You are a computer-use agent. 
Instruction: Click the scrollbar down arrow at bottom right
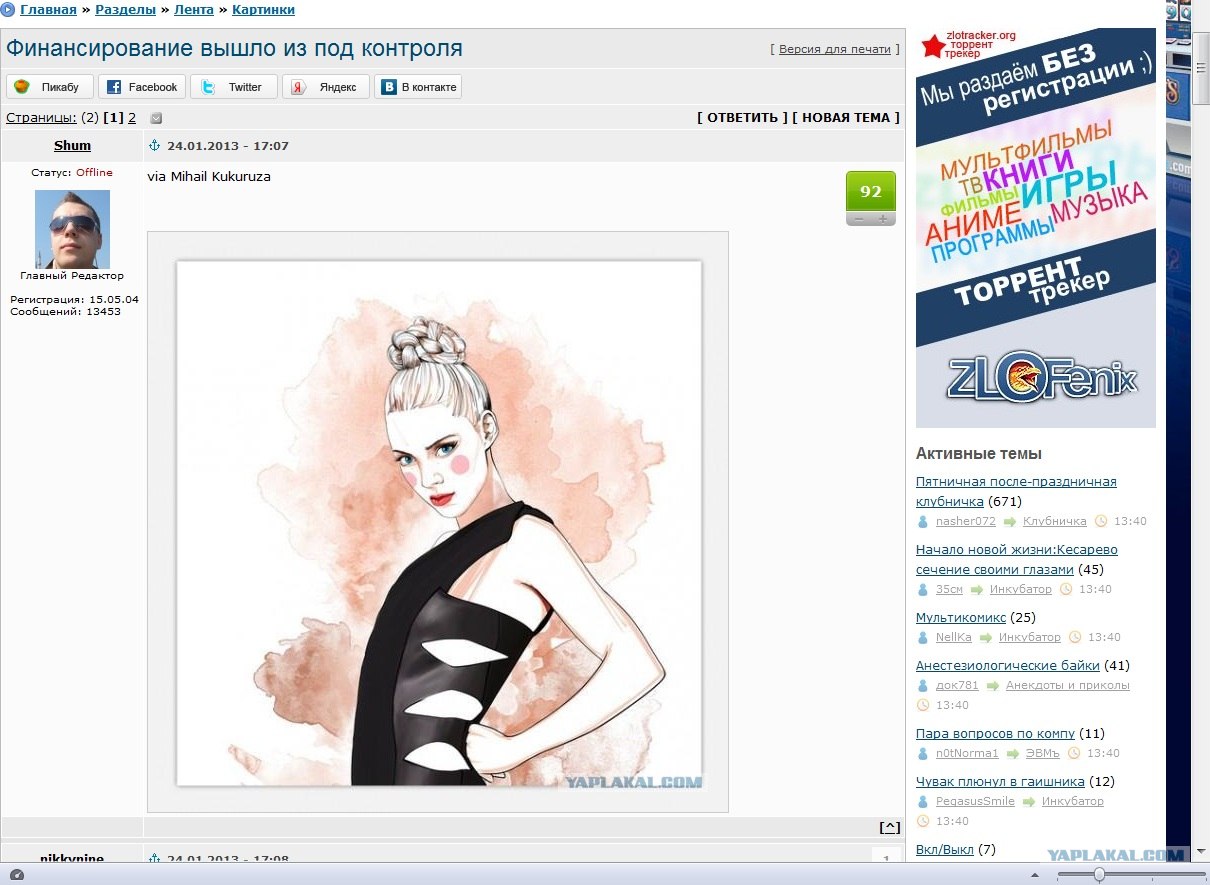coord(1202,852)
